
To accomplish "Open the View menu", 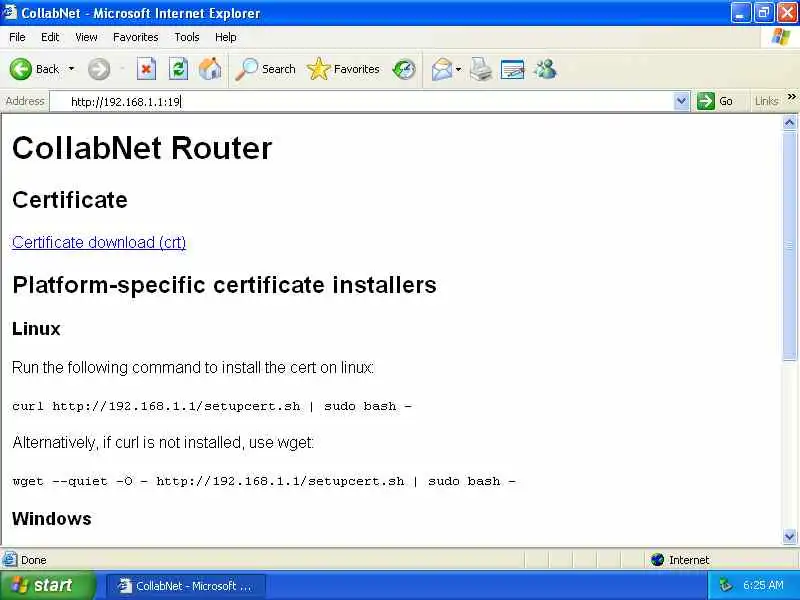I will 86,37.
